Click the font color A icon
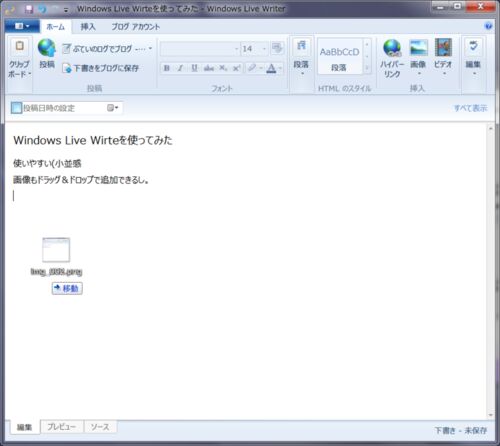This screenshot has height=446, width=500. pos(271,68)
